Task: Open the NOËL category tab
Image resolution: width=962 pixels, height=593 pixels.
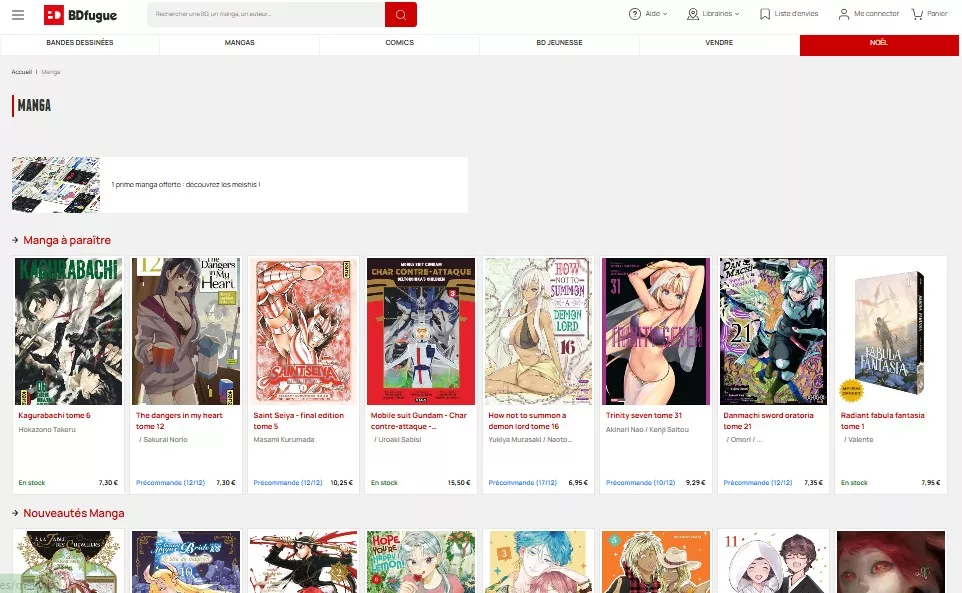Action: tap(879, 42)
